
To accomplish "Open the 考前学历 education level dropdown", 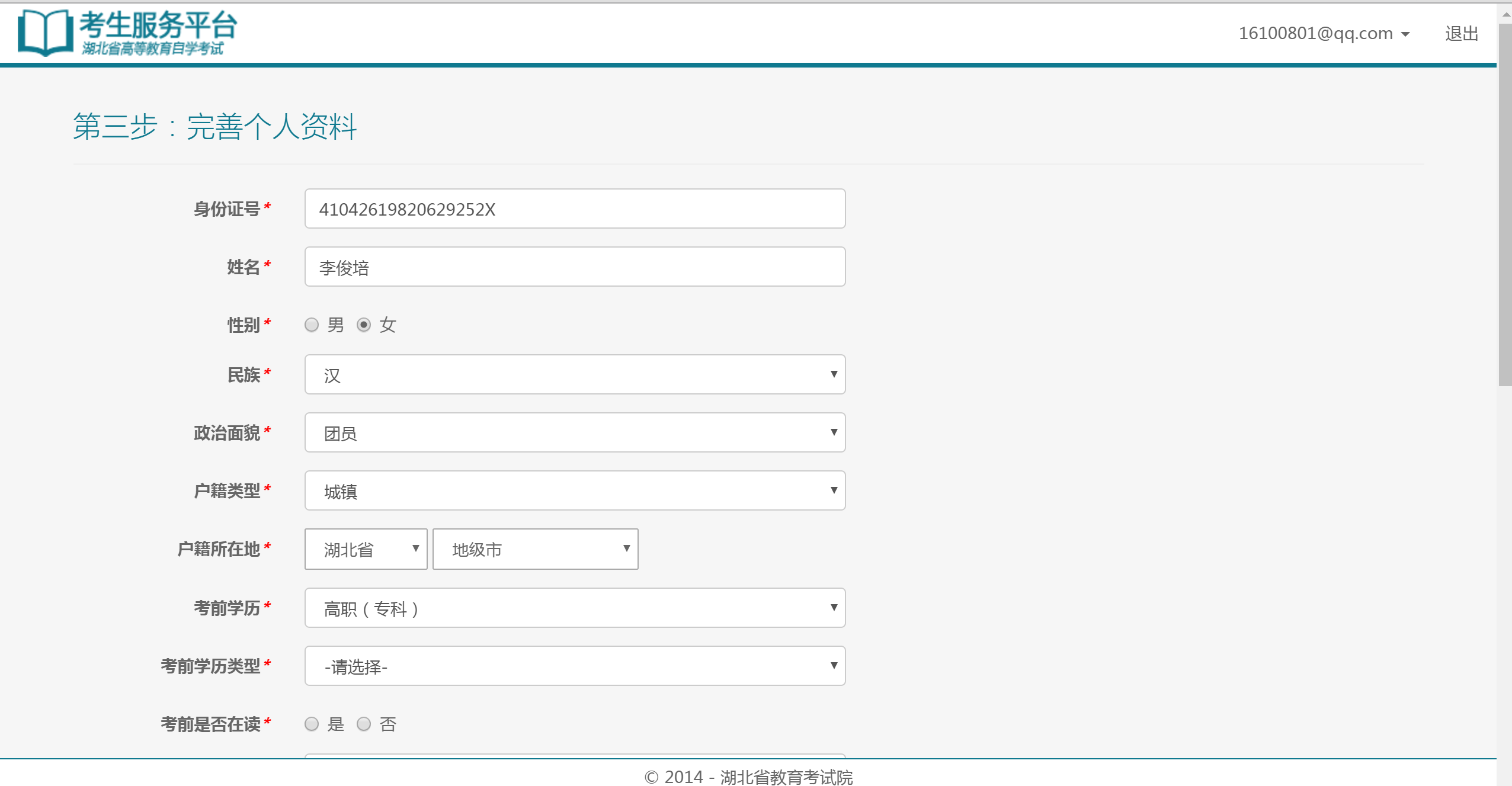I will (x=574, y=608).
